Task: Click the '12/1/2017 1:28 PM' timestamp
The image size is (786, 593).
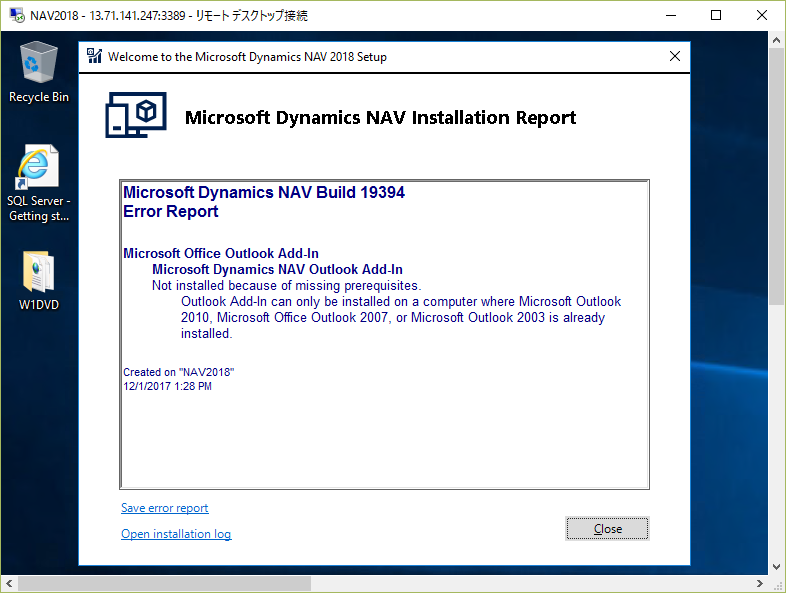Action: [x=167, y=386]
